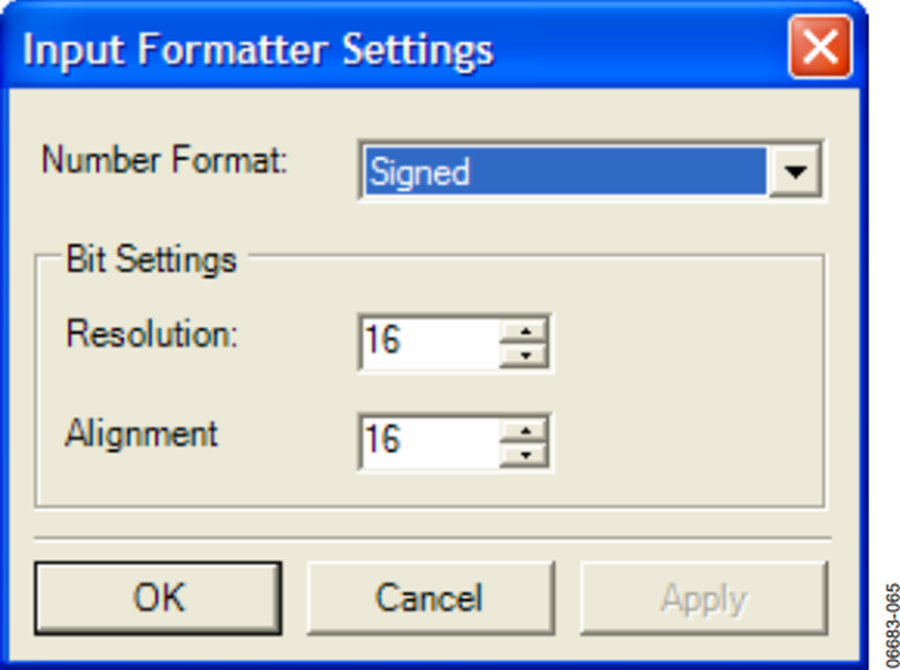Decrease Resolution with the down arrow

coord(525,356)
